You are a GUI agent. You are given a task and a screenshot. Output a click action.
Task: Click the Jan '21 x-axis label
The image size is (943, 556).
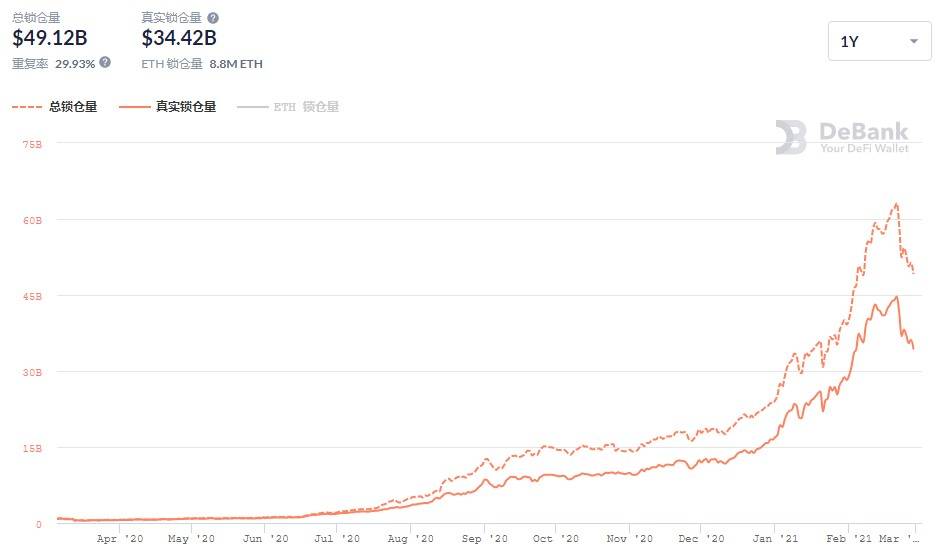pyautogui.click(x=776, y=539)
